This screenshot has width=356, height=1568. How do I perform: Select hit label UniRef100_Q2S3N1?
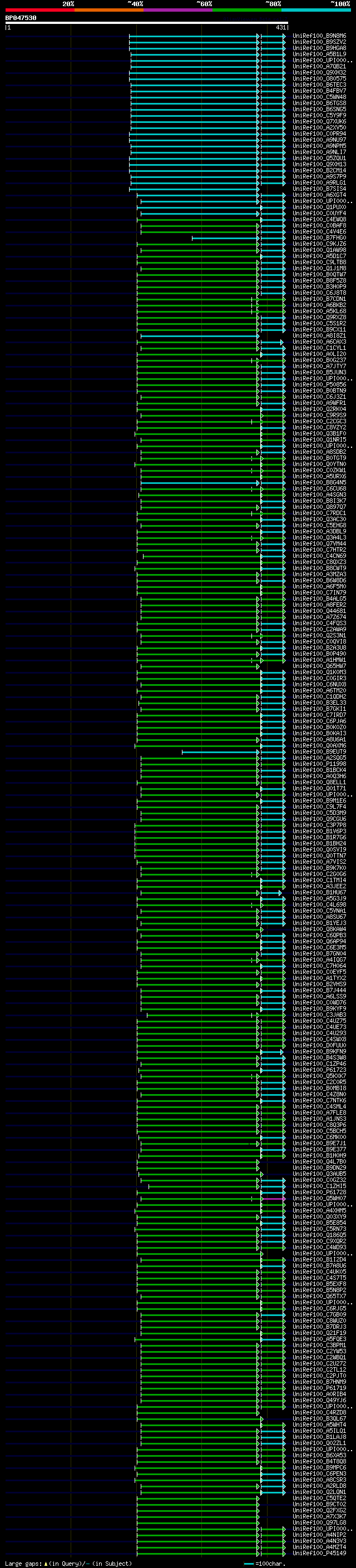(319, 635)
